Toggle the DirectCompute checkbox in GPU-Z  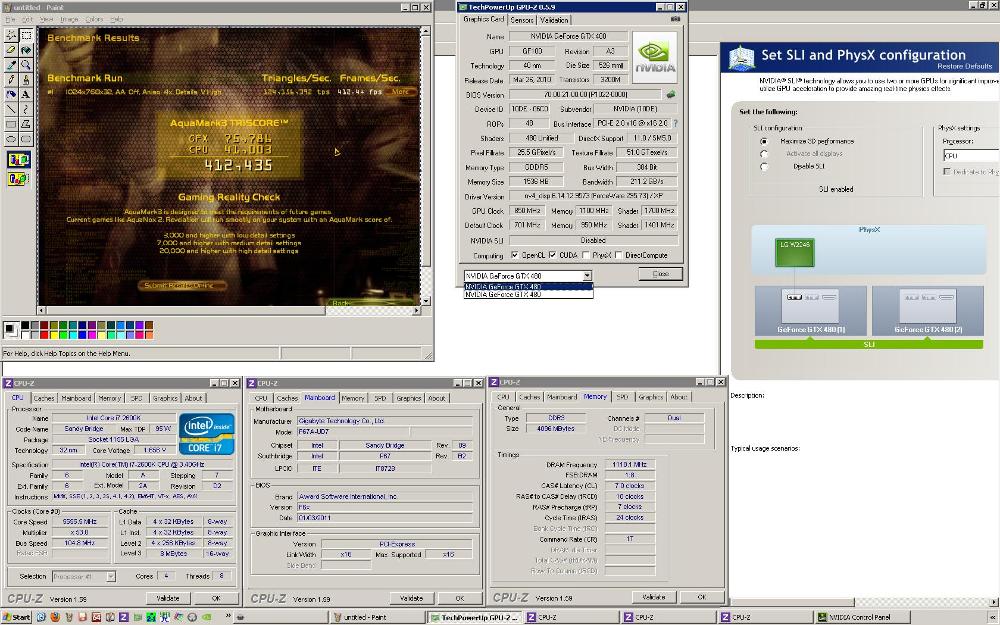[x=619, y=255]
